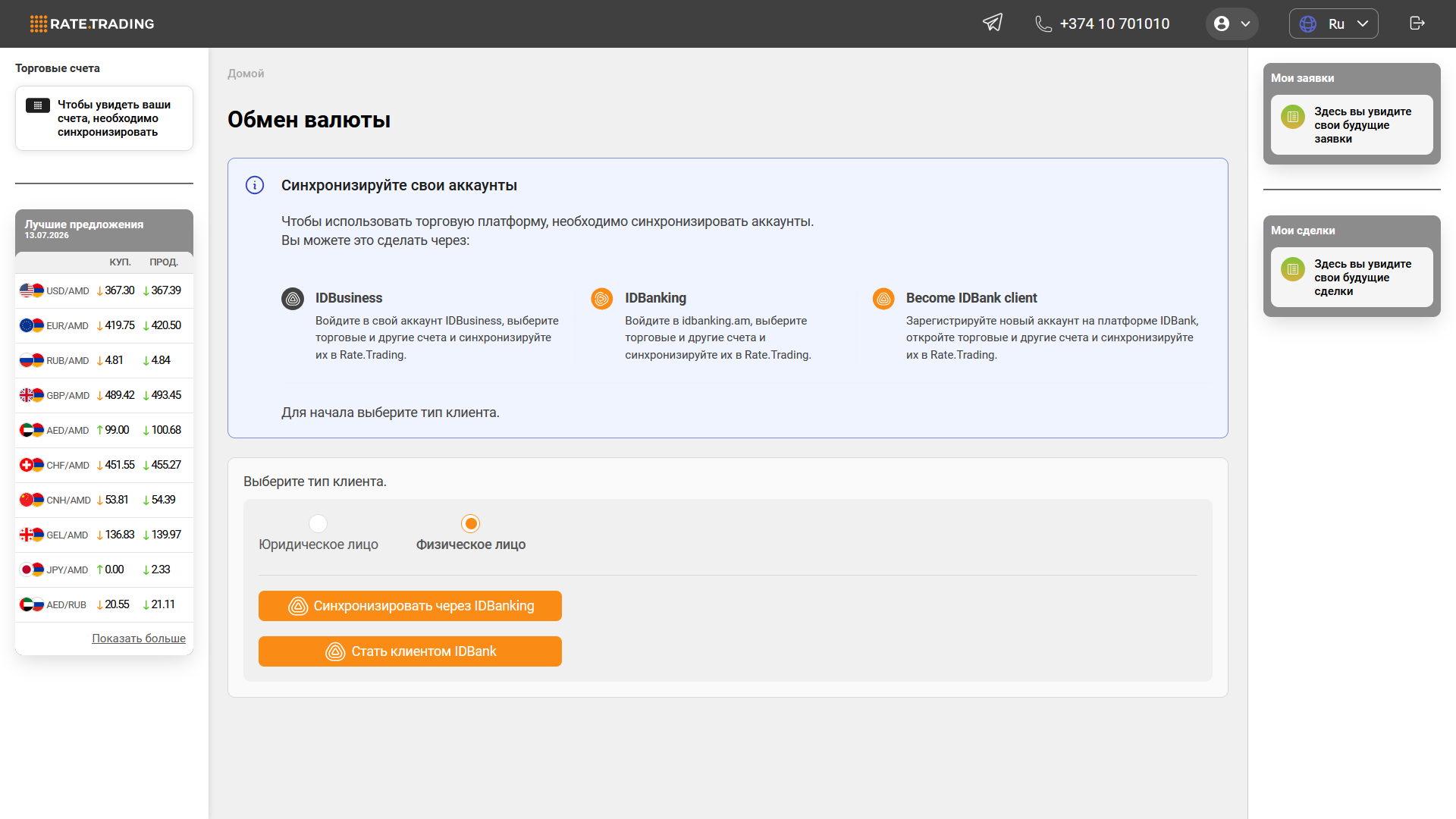The height and width of the screenshot is (819, 1456).
Task: Click the globe icon in language selector
Action: (1308, 24)
